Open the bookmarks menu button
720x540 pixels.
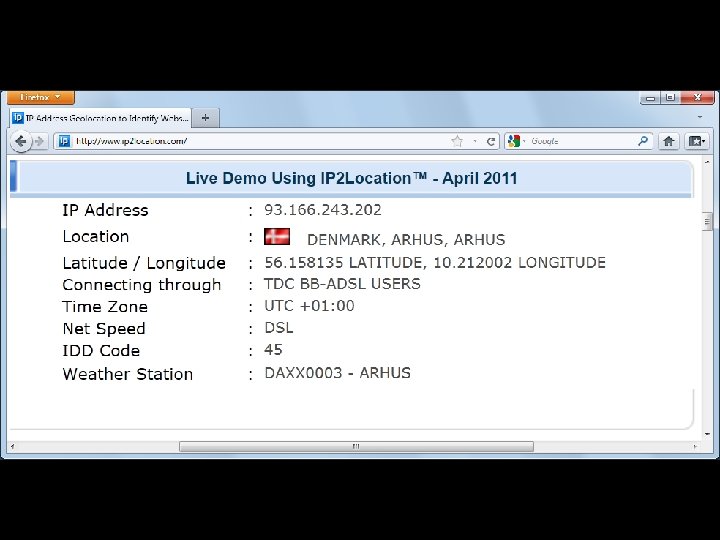pyautogui.click(x=697, y=141)
